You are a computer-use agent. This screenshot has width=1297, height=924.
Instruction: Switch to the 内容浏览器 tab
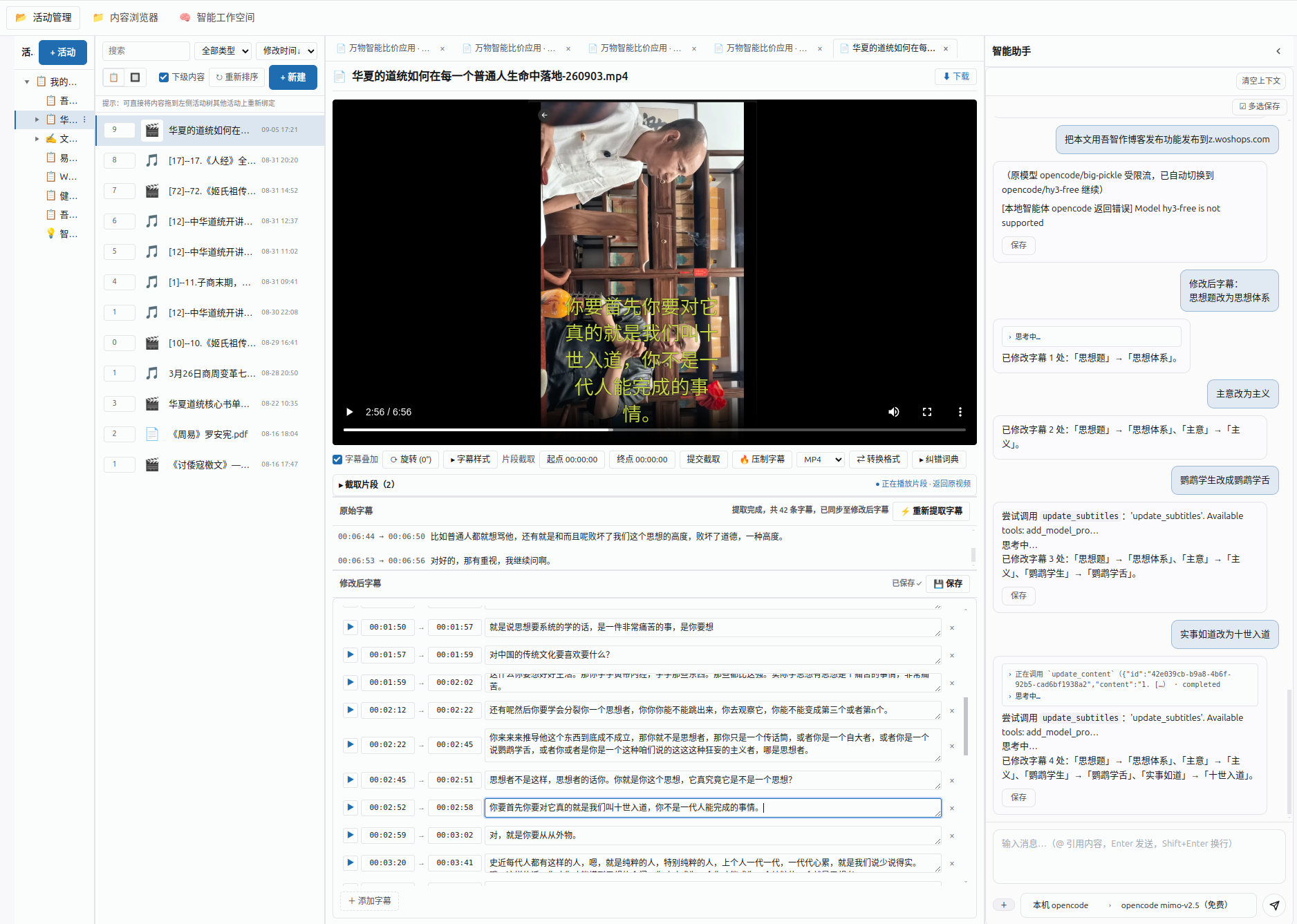point(126,17)
